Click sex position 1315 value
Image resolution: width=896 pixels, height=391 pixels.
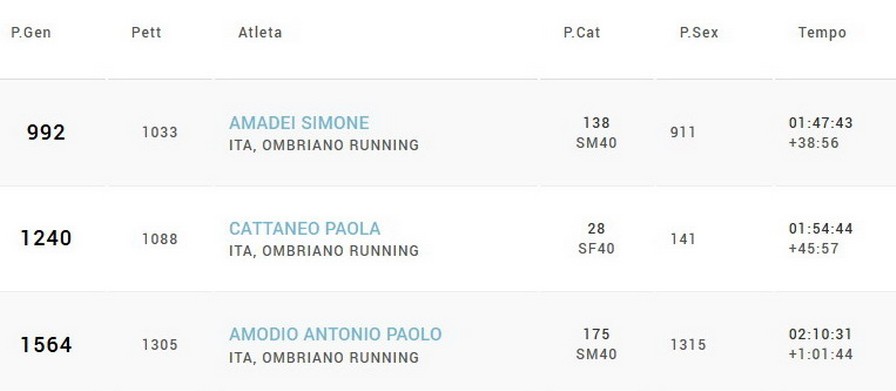pos(688,345)
